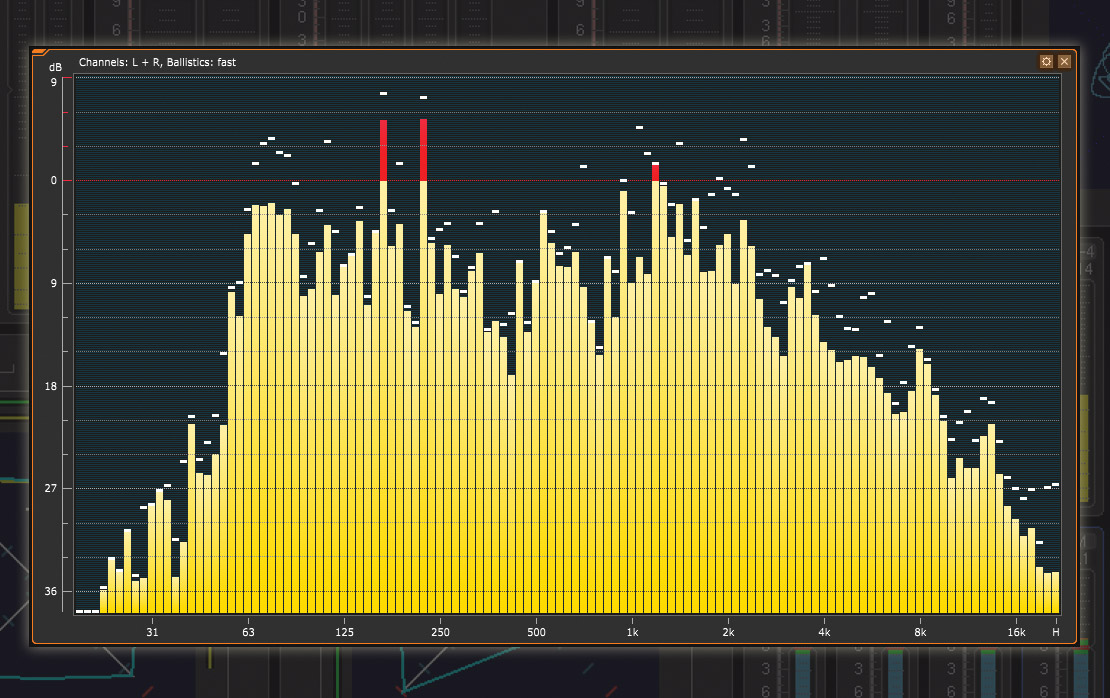The height and width of the screenshot is (698, 1110).
Task: Click the 18 dB label on the level axis
Action: (51, 386)
